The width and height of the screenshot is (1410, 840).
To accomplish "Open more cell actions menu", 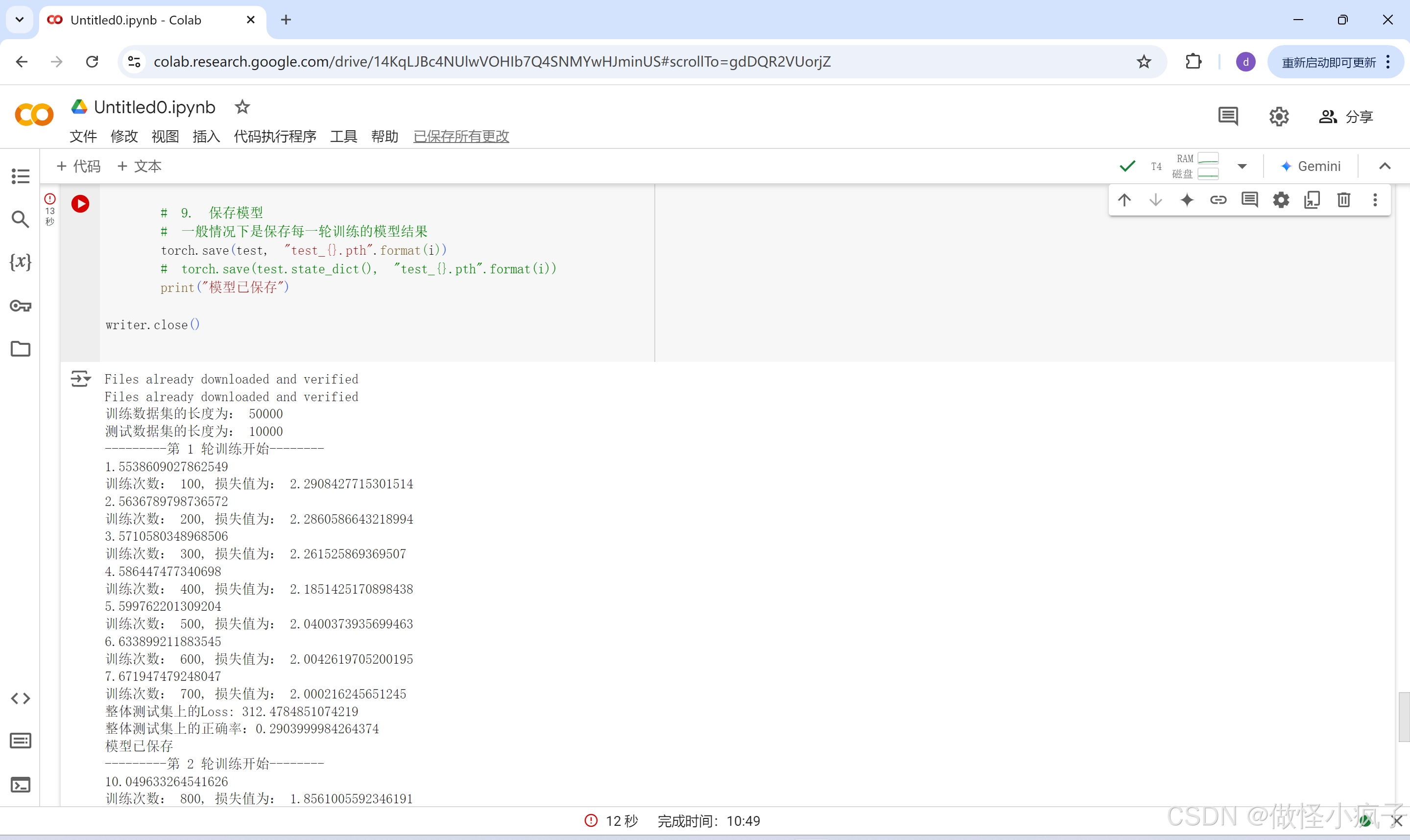I will click(1375, 200).
